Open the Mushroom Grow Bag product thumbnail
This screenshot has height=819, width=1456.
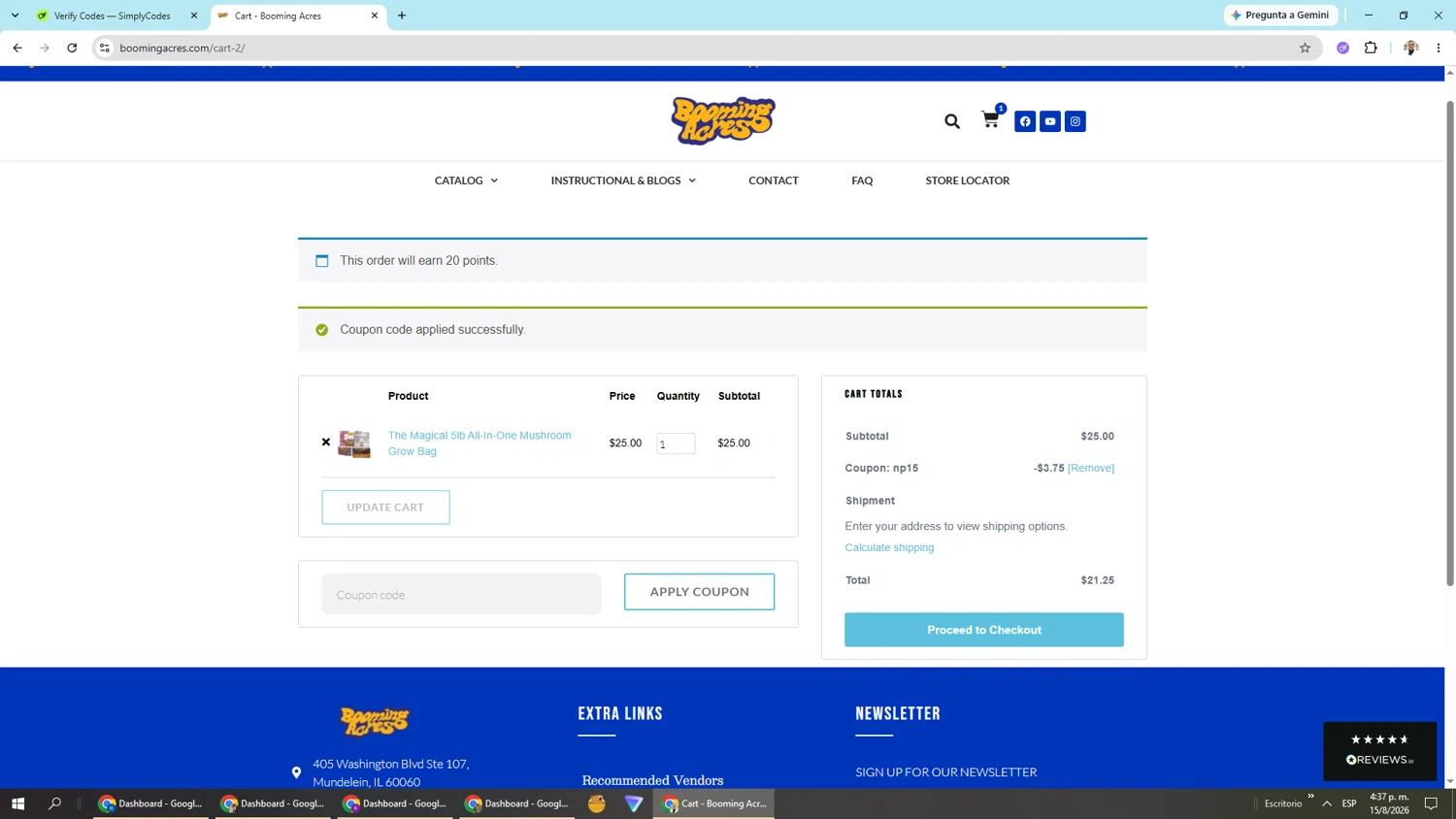point(354,443)
